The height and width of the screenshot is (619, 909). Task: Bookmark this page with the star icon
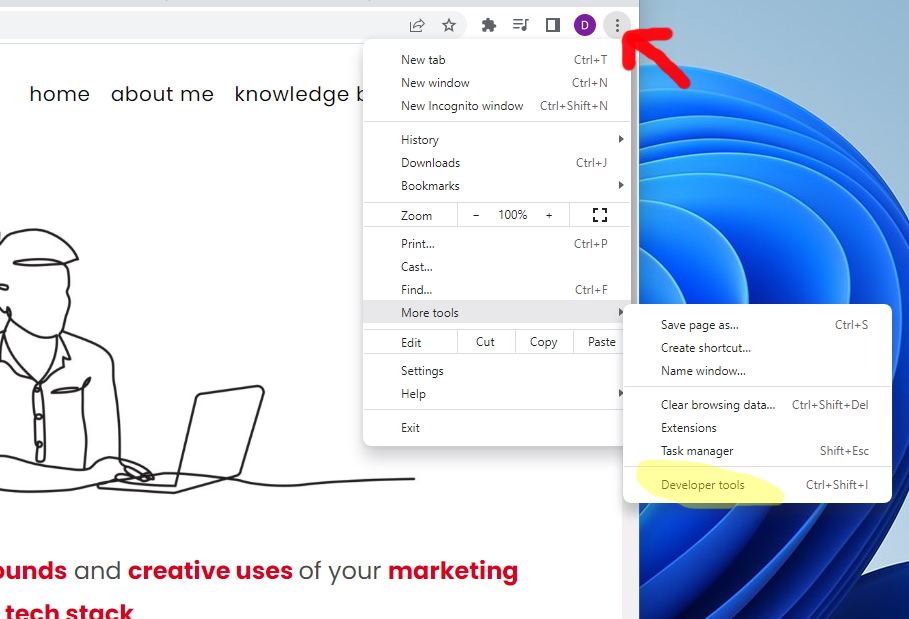tap(449, 25)
